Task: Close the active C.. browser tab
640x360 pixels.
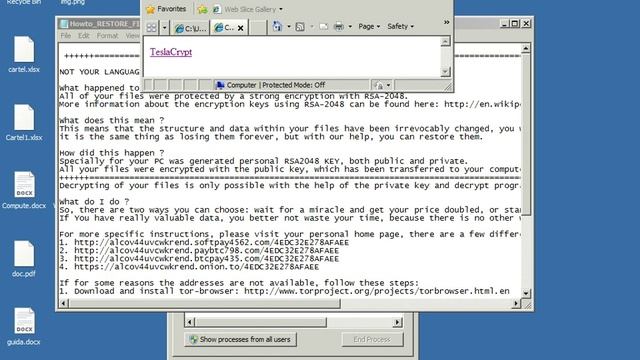Action: click(240, 28)
